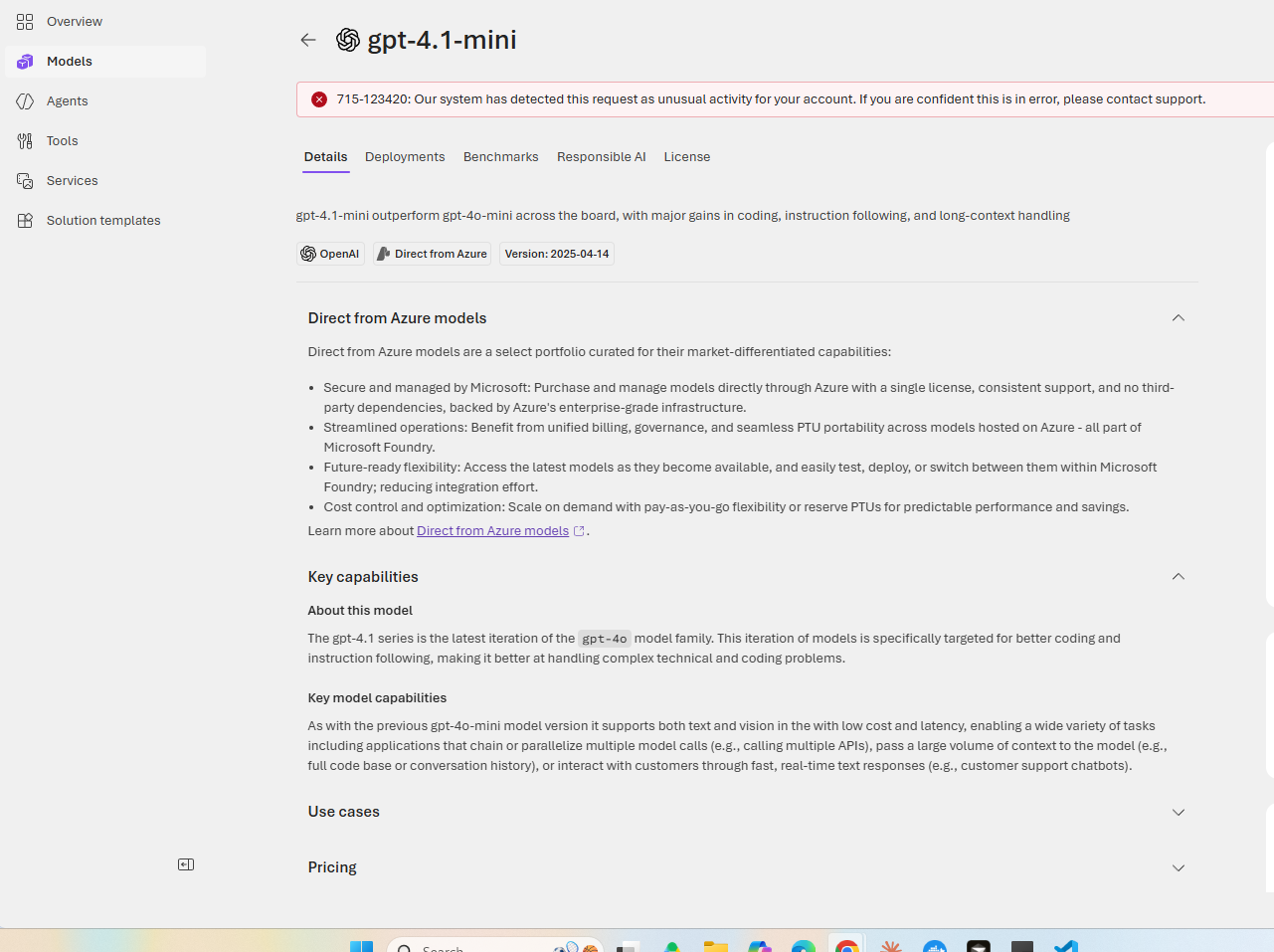Viewport: 1274px width, 952px height.
Task: Click the OpenAI publisher badge
Action: point(330,254)
